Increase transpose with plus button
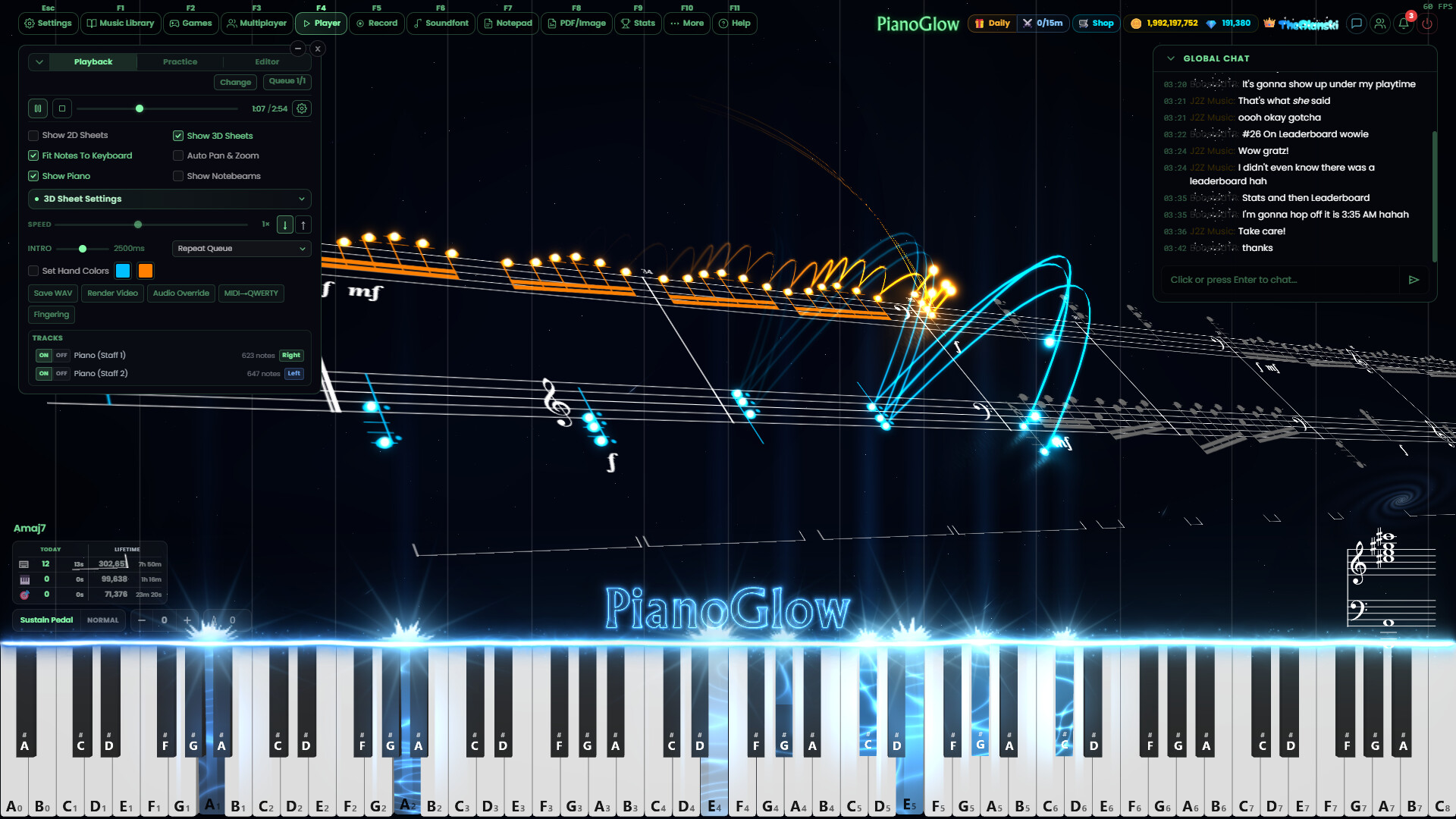The width and height of the screenshot is (1456, 819). pyautogui.click(x=187, y=620)
